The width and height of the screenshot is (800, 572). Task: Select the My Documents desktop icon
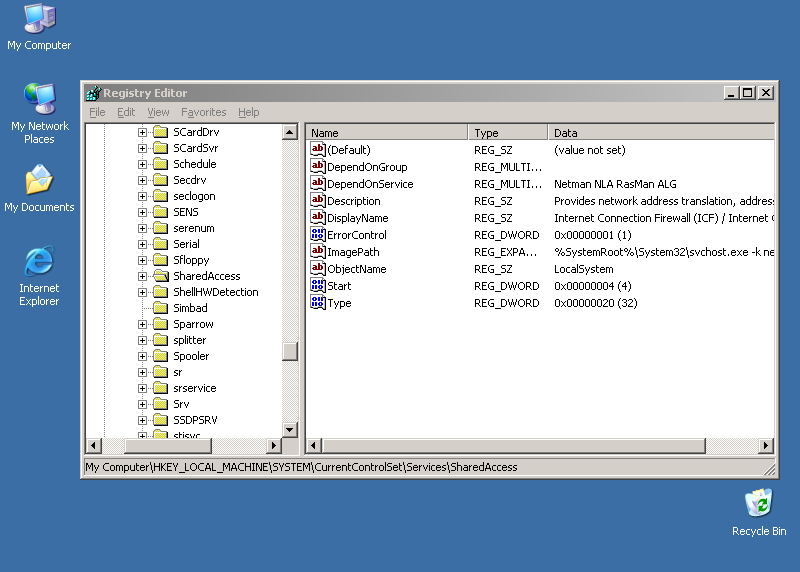tap(39, 188)
